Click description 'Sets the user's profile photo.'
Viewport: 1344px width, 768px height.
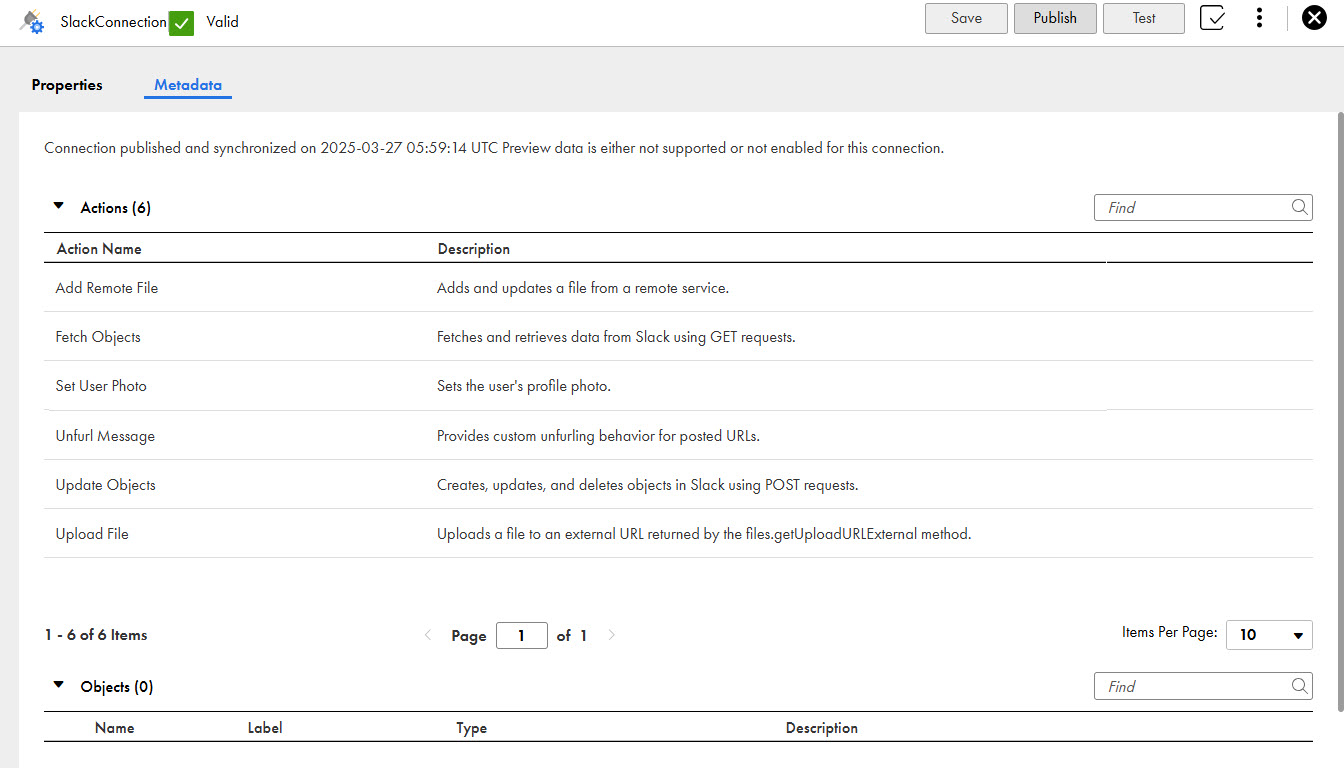coord(523,386)
